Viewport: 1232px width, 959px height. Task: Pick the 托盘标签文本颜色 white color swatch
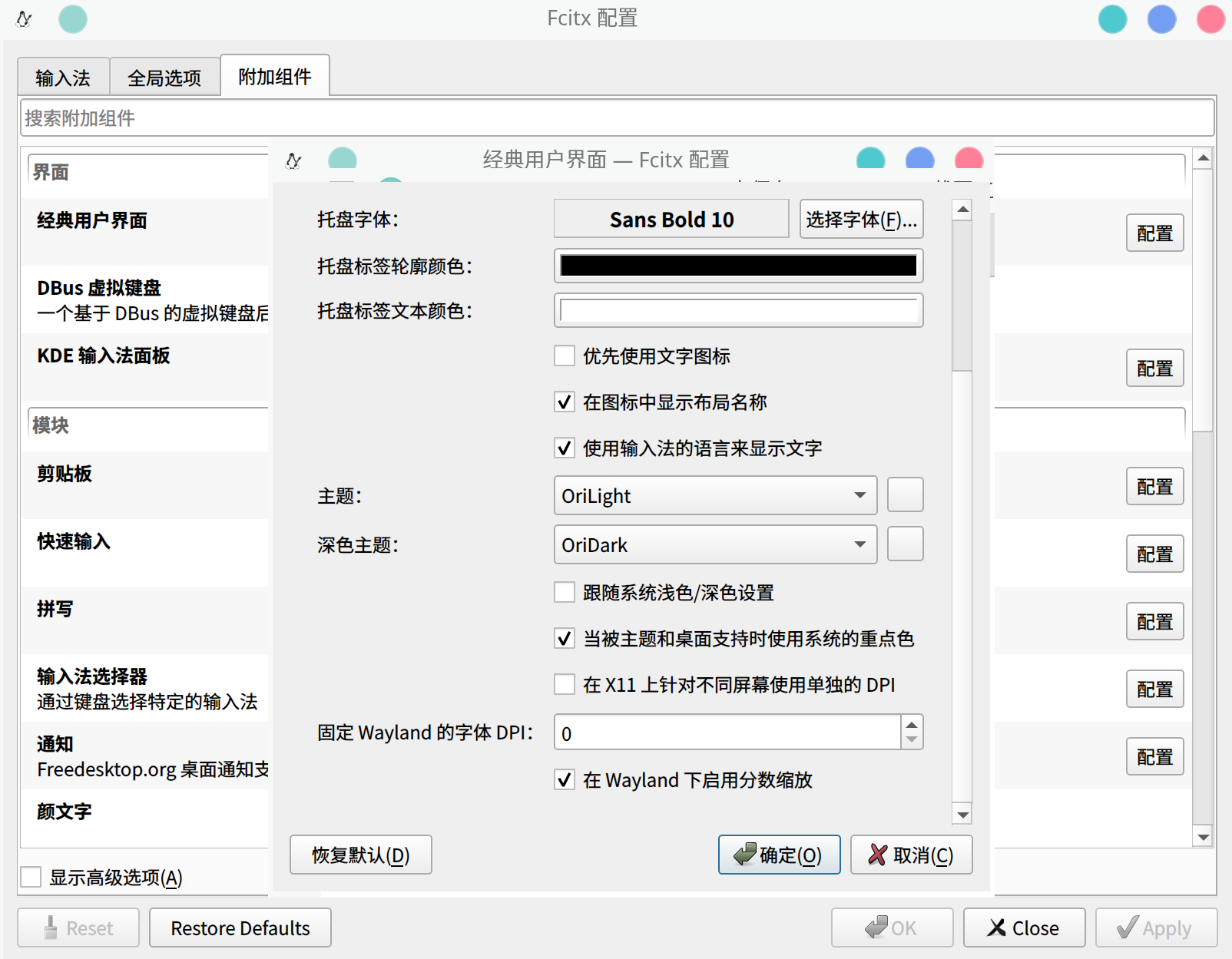(x=738, y=310)
